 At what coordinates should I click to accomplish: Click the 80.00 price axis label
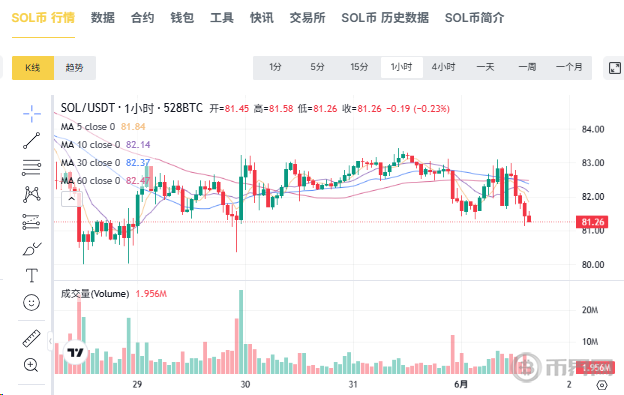pyautogui.click(x=593, y=265)
